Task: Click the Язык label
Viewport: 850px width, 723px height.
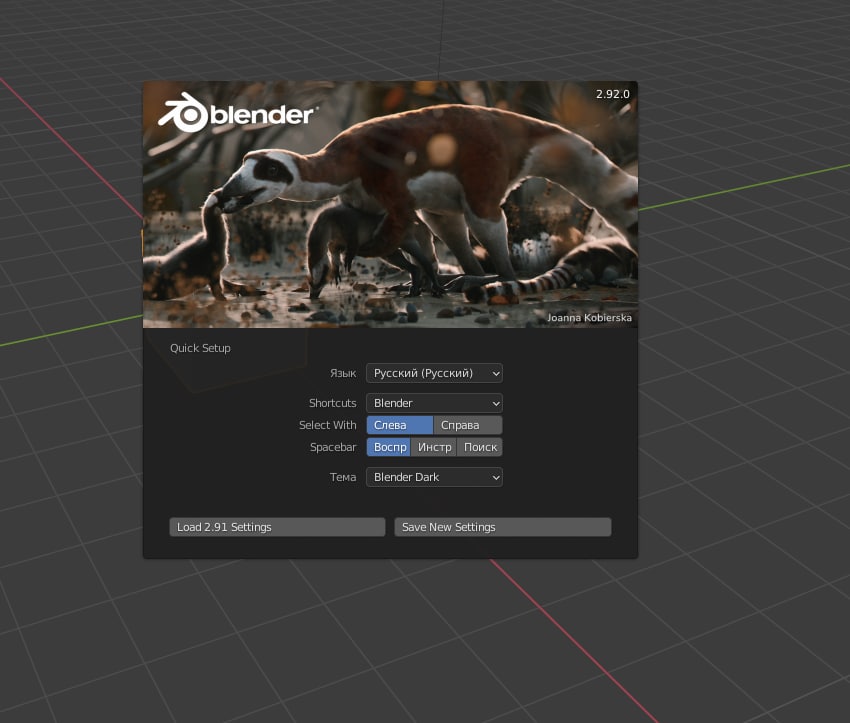Action: click(343, 373)
